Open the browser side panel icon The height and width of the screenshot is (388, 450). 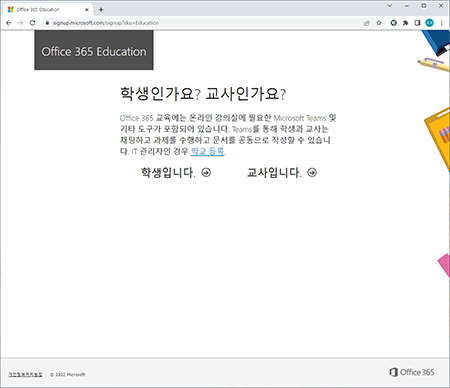click(x=417, y=23)
